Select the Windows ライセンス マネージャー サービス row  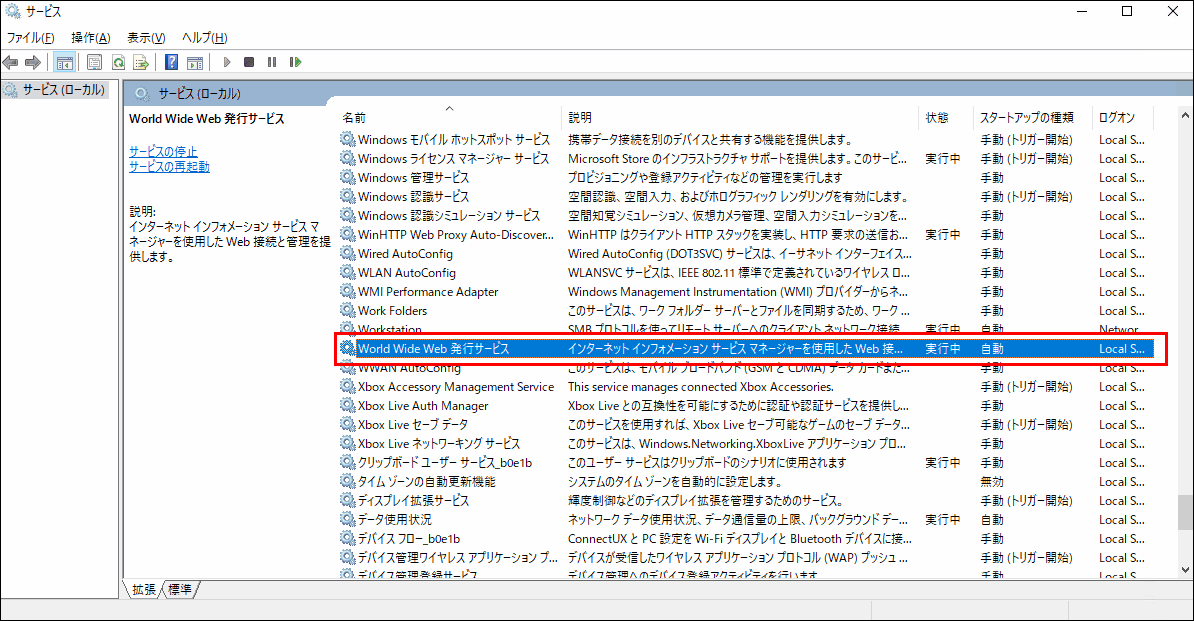point(746,158)
